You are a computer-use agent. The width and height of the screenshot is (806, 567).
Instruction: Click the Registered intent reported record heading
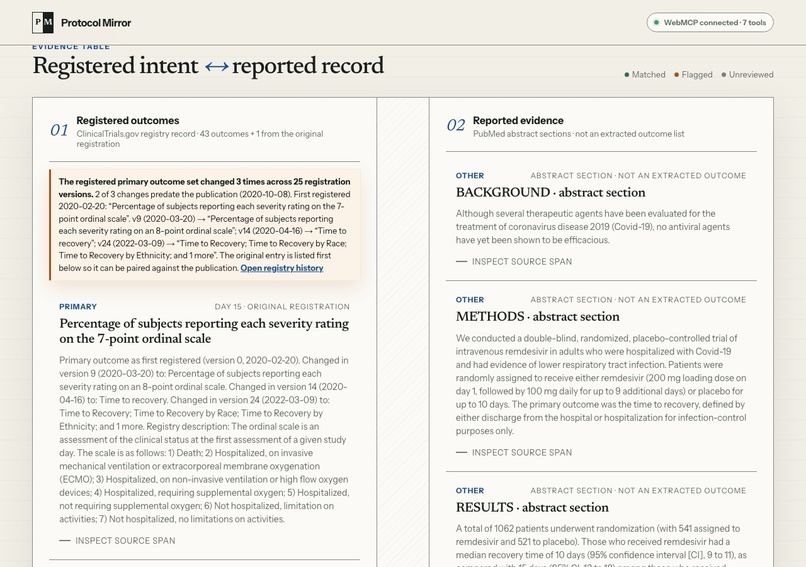(x=208, y=66)
